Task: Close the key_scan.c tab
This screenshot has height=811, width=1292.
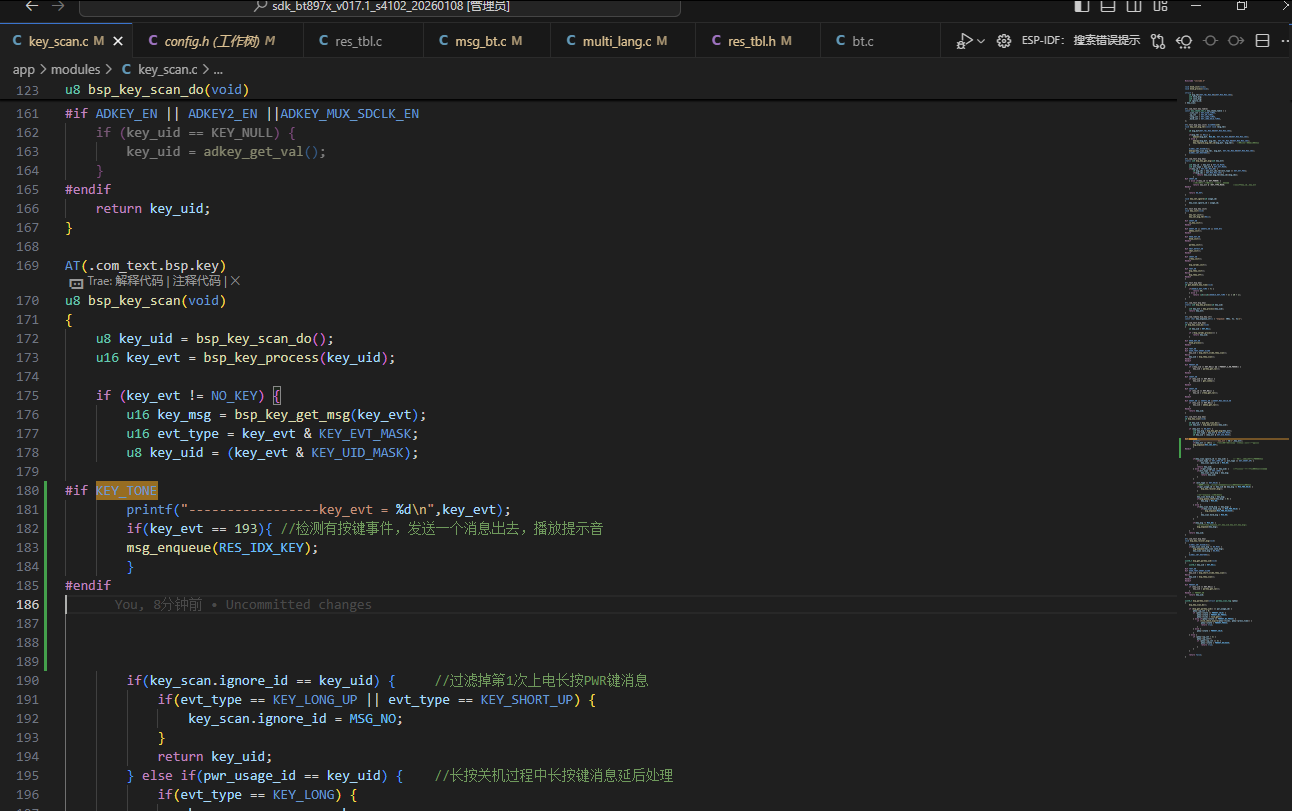Action: [x=118, y=41]
